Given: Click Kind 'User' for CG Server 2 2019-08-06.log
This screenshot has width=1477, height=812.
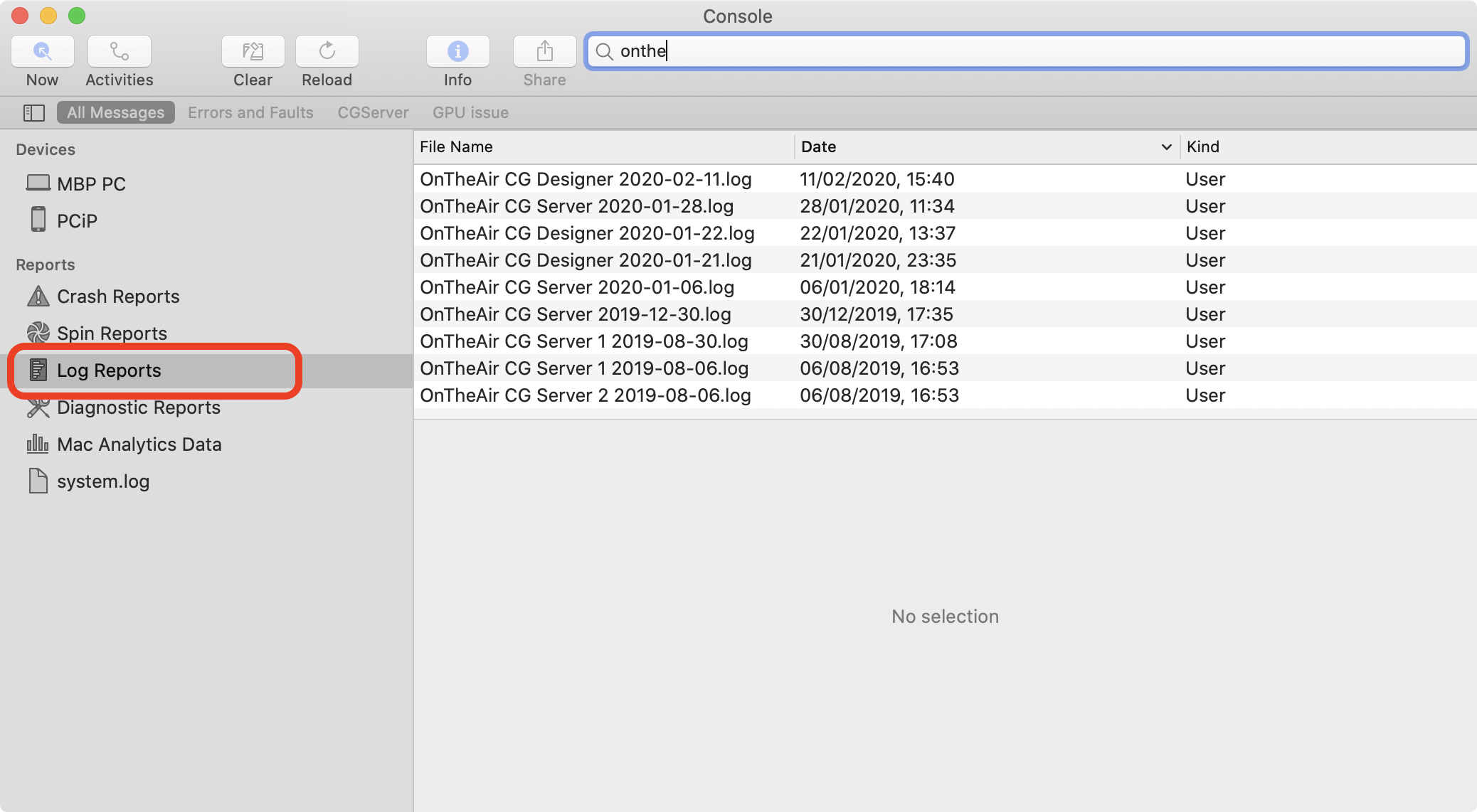Looking at the screenshot, I should pos(1205,395).
